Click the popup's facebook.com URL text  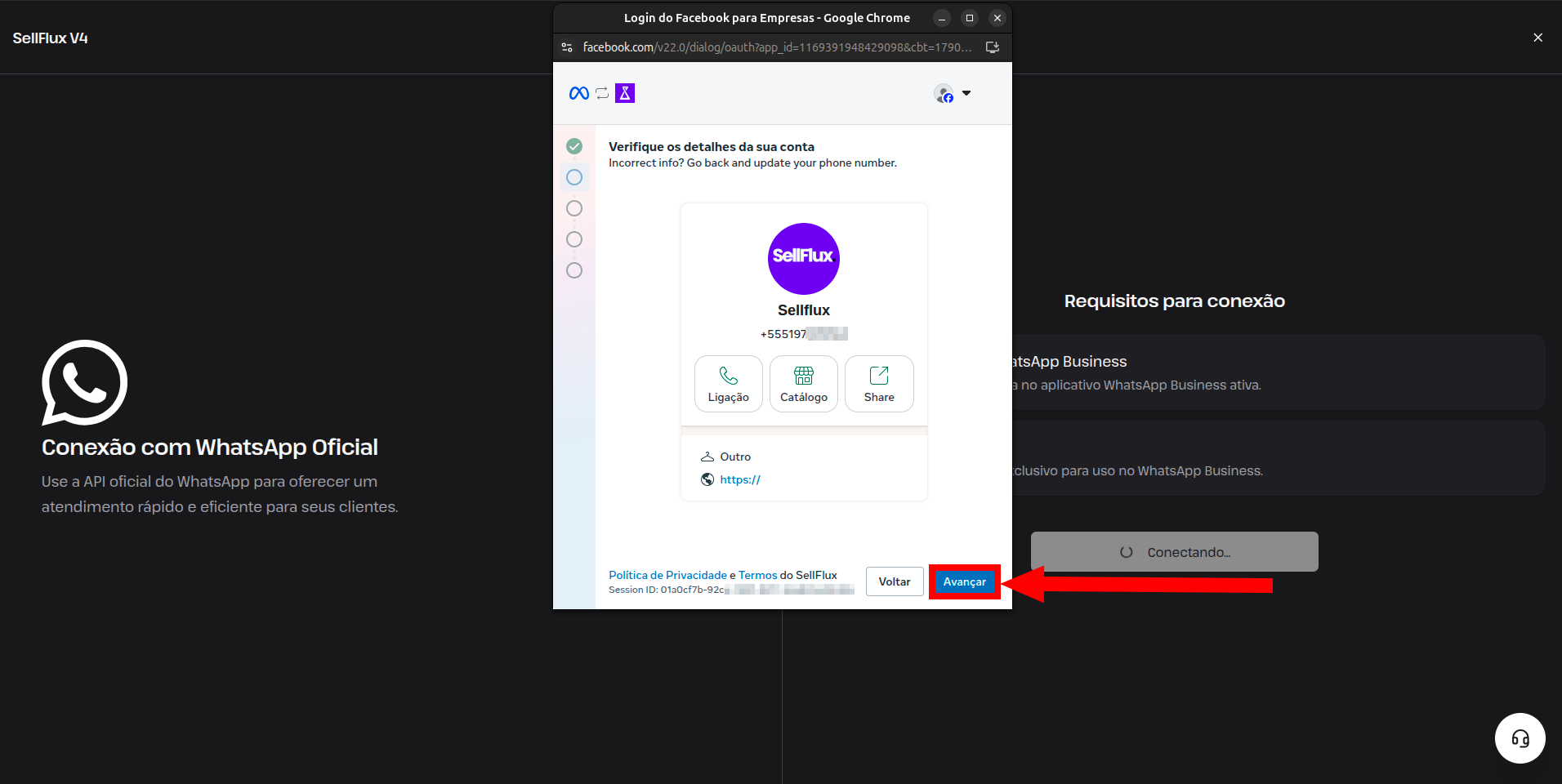777,47
